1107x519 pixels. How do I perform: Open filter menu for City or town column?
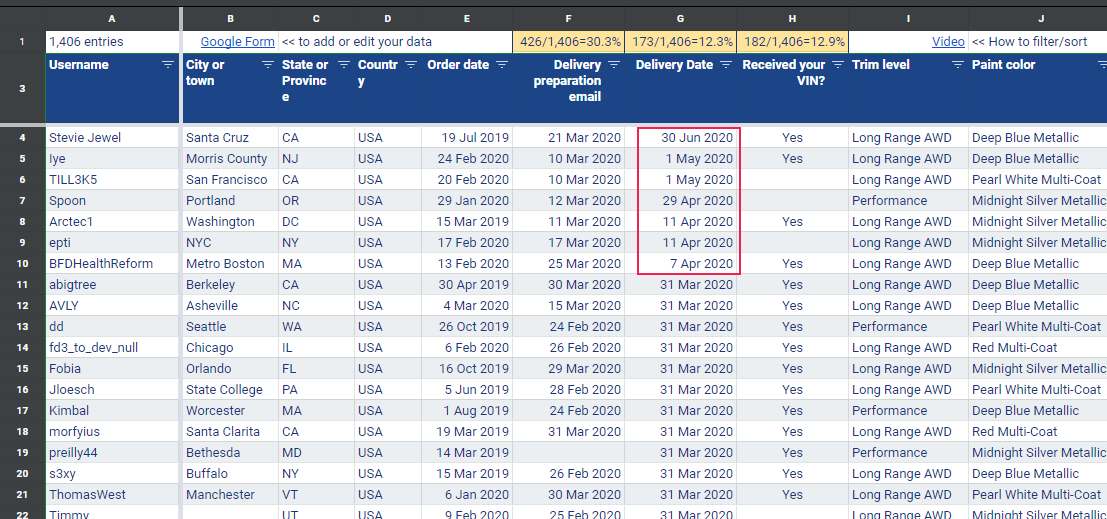tap(268, 65)
